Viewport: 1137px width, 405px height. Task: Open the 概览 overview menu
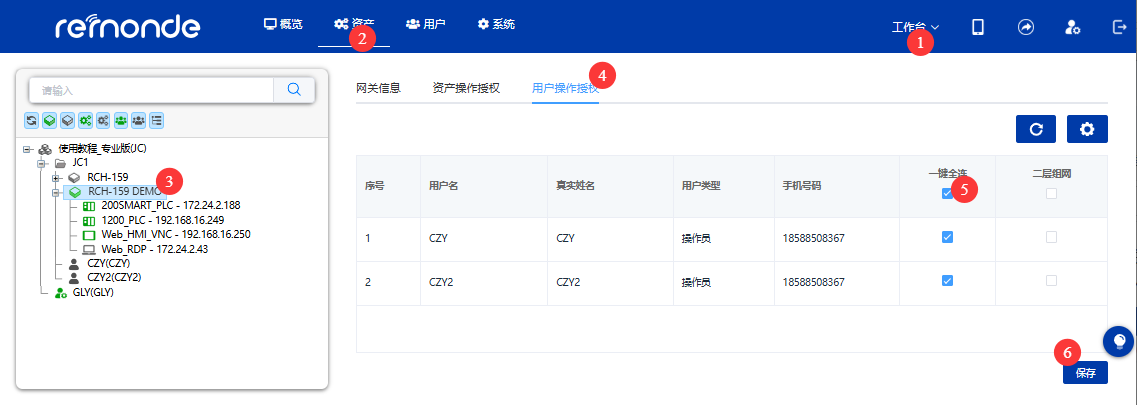[283, 24]
